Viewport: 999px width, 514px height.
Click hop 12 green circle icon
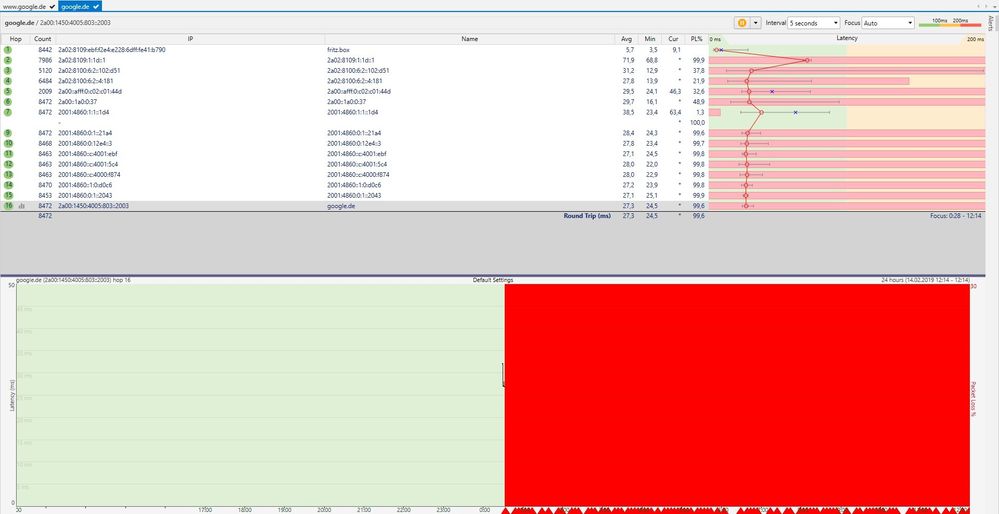(8, 164)
